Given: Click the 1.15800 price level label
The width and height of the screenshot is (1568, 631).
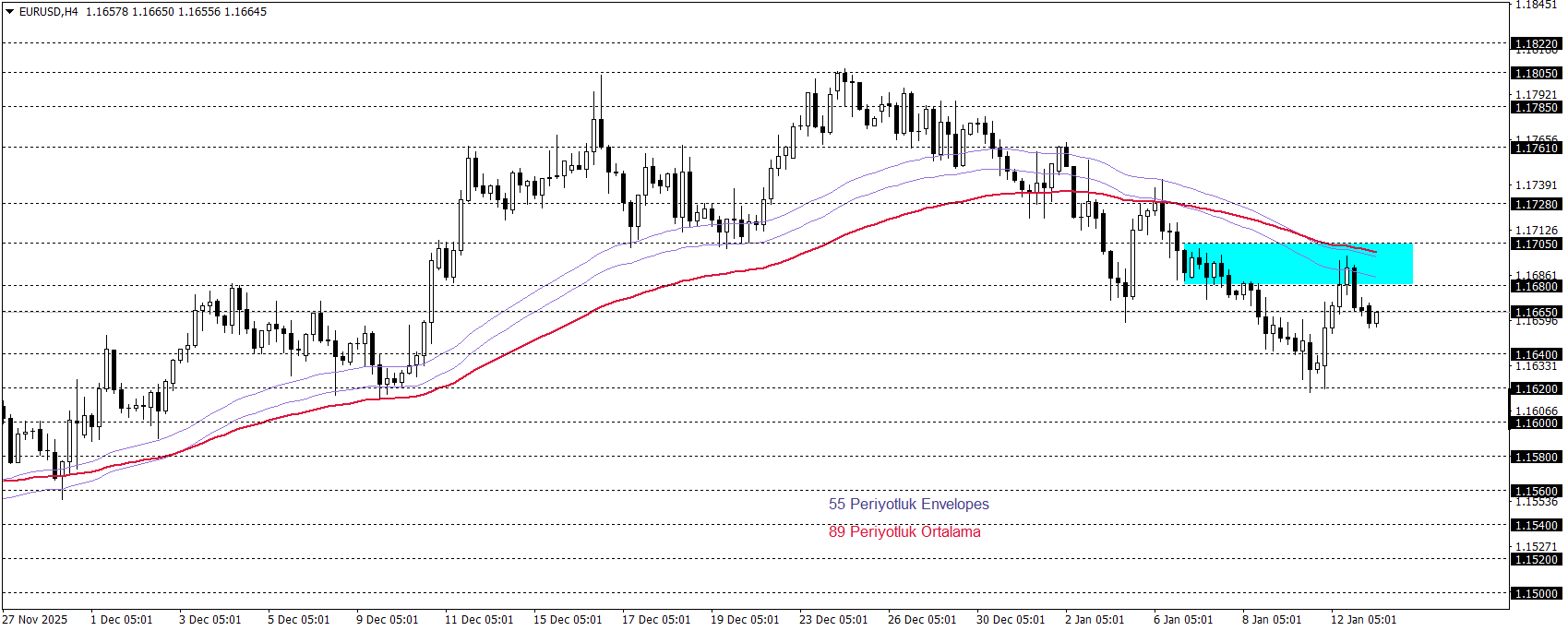Looking at the screenshot, I should pyautogui.click(x=1536, y=457).
